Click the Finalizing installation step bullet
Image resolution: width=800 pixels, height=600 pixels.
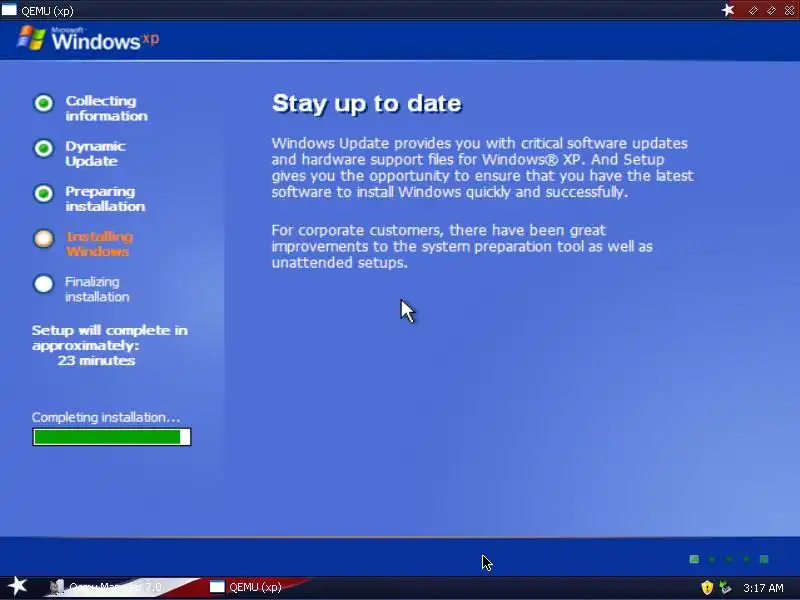pos(44,284)
